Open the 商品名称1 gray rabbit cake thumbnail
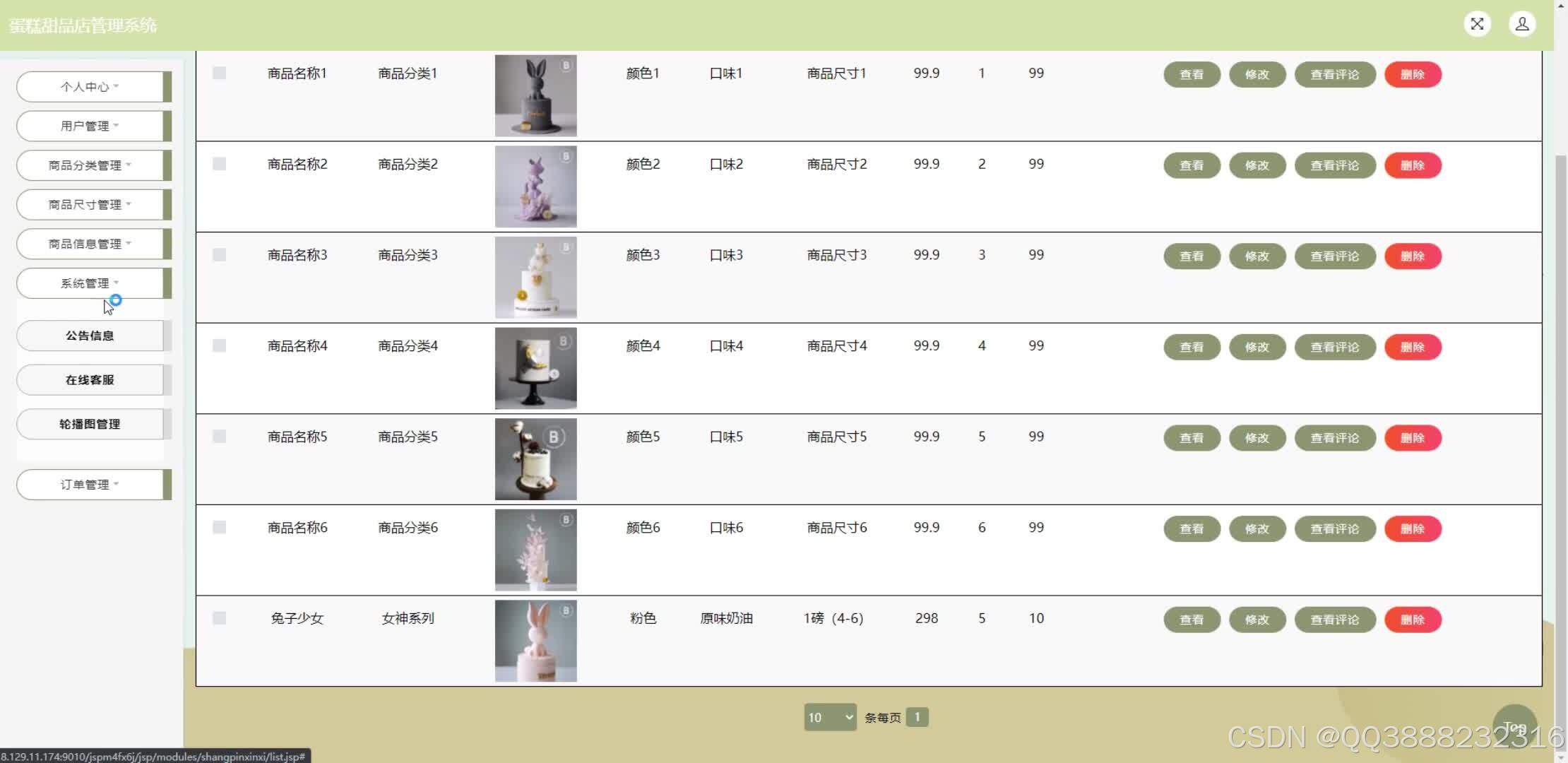Screen dimensions: 1568x763 click(535, 95)
